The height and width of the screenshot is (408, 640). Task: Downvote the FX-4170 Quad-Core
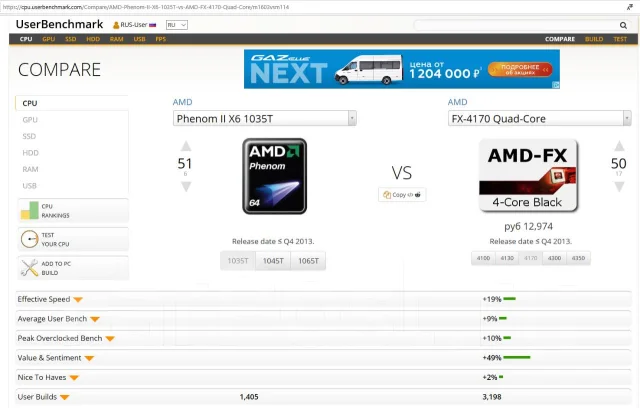coord(619,187)
